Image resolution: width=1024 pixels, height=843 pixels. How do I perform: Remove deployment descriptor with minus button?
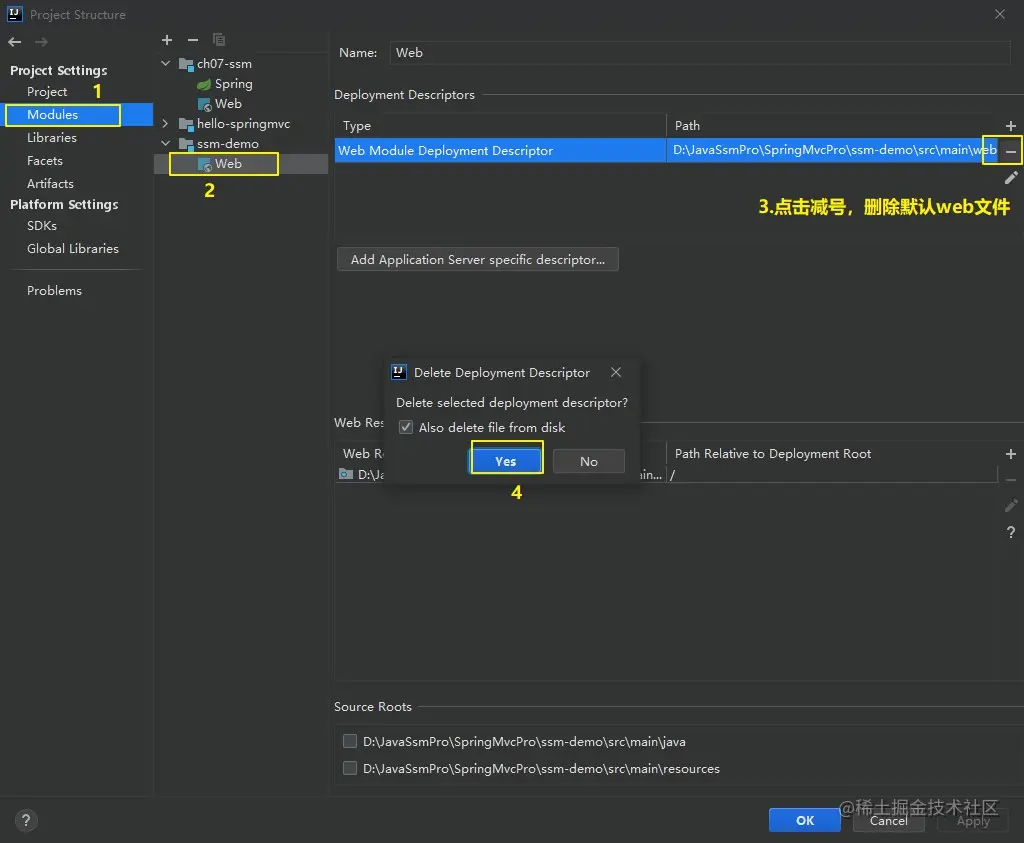[1010, 151]
